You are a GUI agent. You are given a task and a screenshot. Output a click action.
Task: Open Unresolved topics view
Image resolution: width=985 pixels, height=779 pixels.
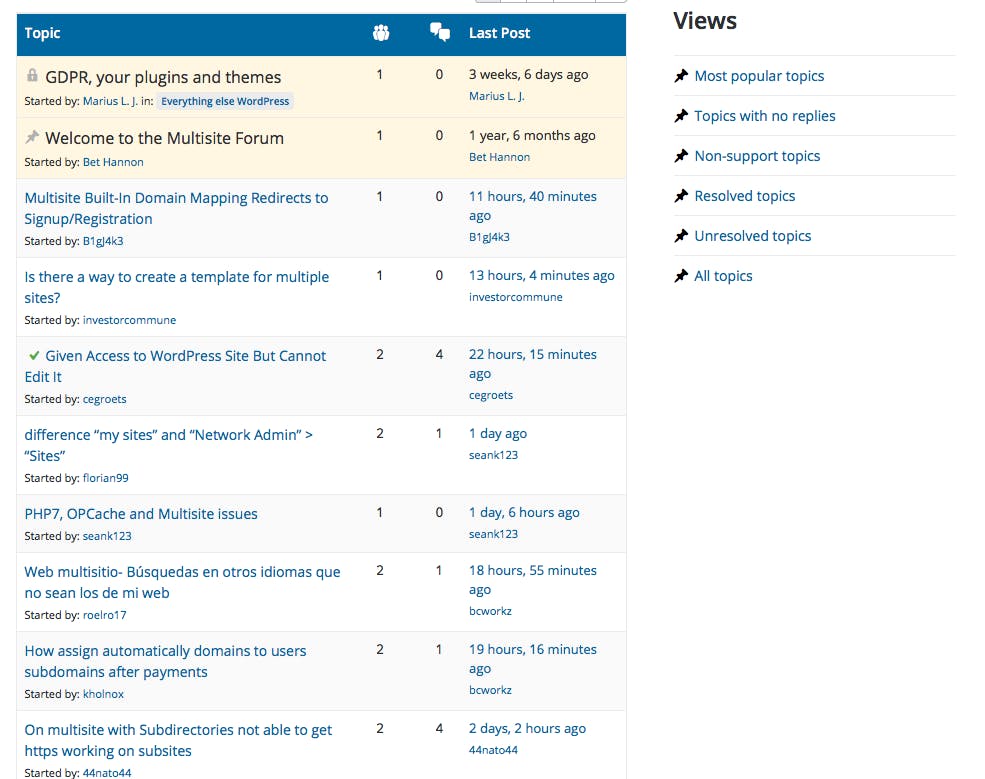coord(752,236)
